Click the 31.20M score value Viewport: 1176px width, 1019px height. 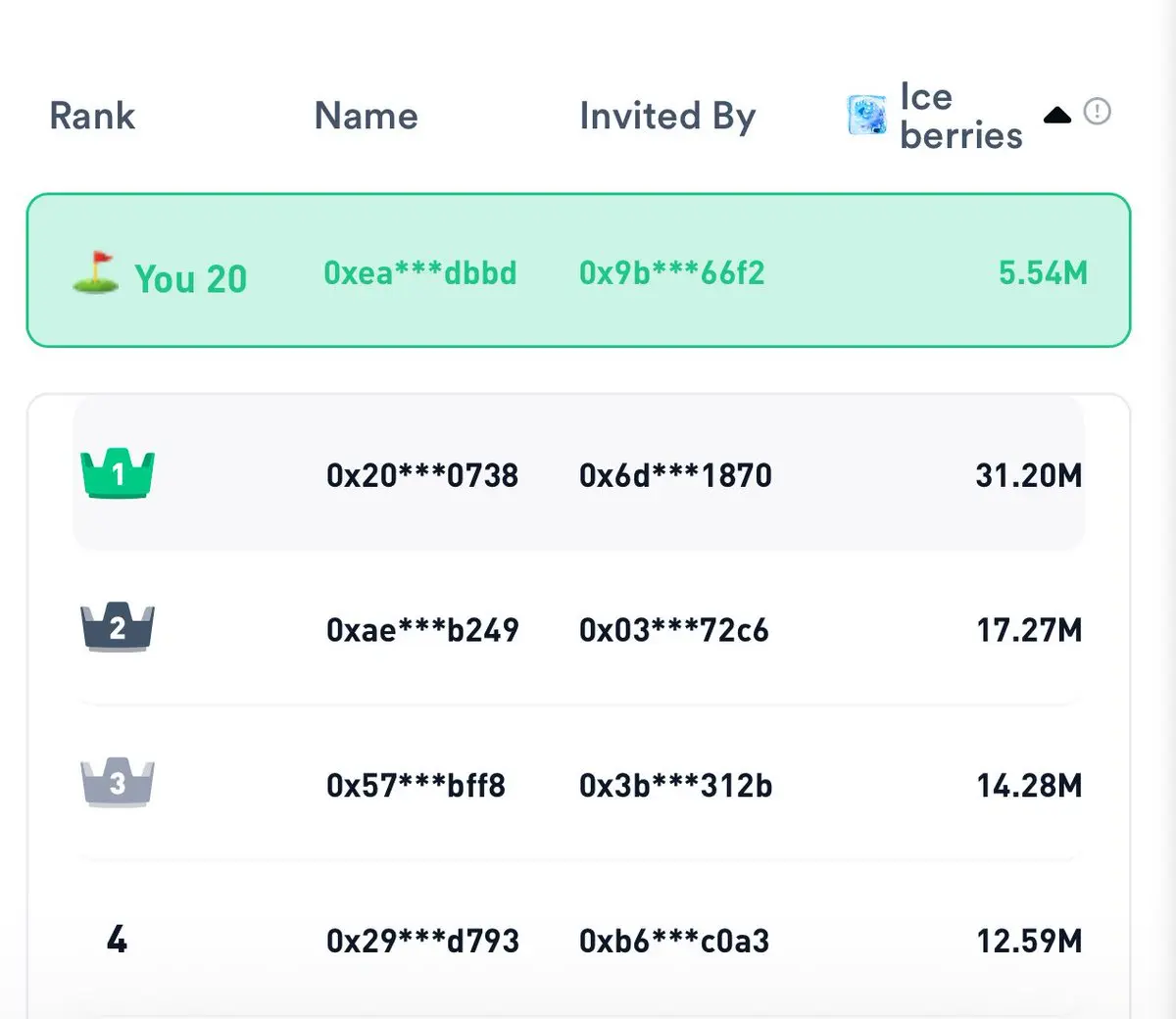click(x=1029, y=475)
